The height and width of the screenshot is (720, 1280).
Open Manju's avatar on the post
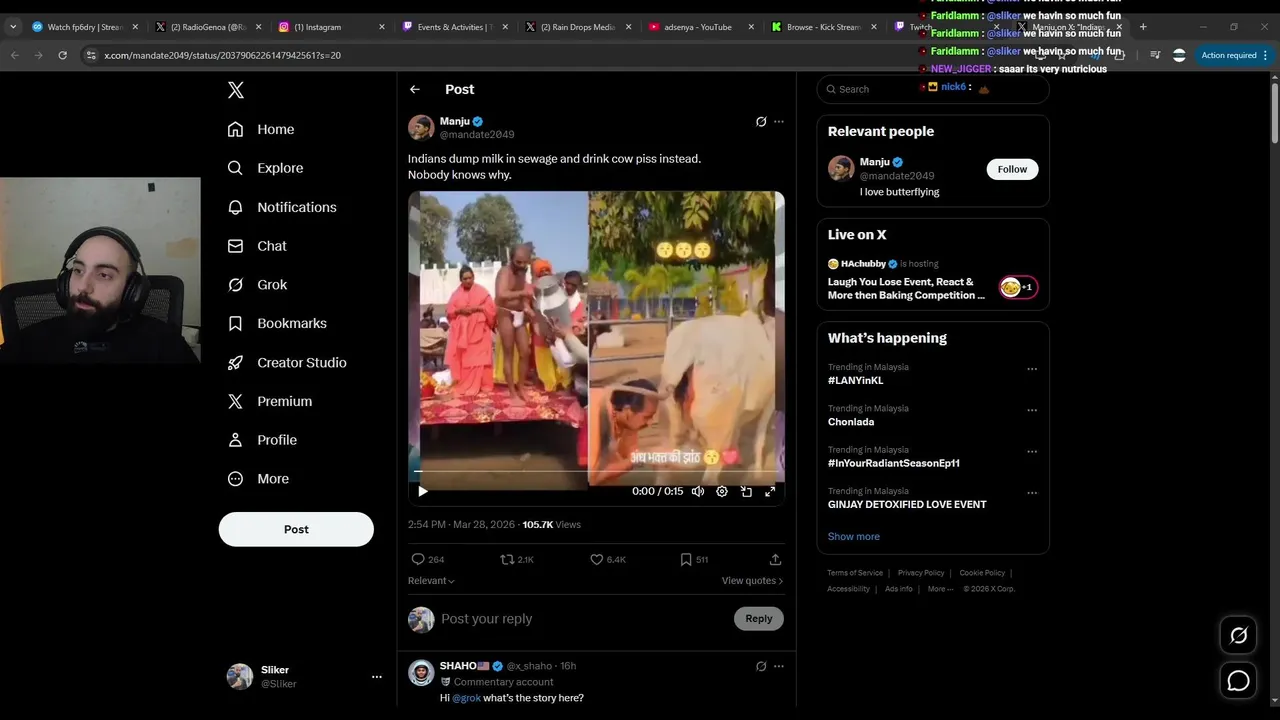coord(421,128)
